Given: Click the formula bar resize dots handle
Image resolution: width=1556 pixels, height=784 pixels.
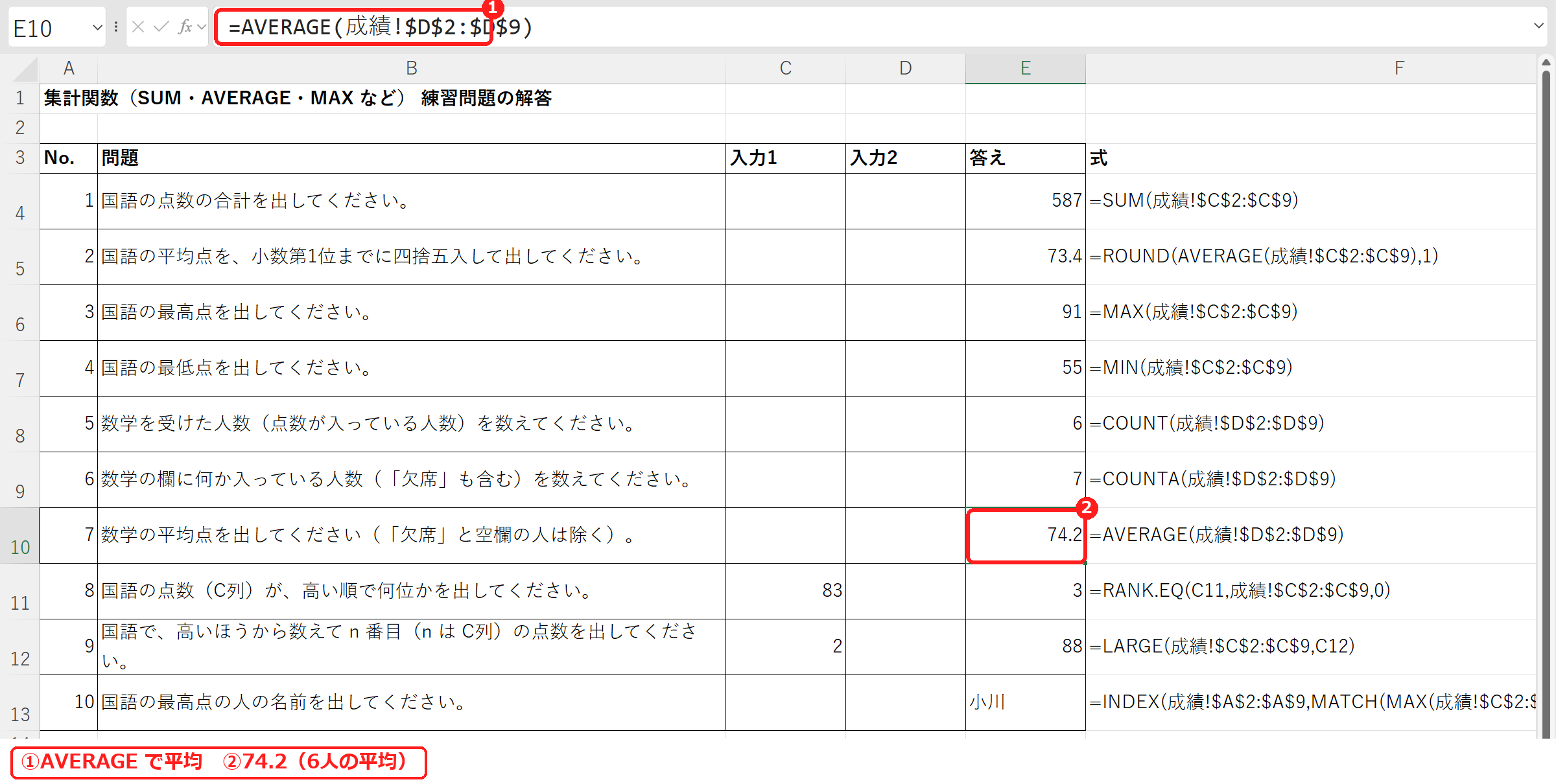Looking at the screenshot, I should pos(115,27).
